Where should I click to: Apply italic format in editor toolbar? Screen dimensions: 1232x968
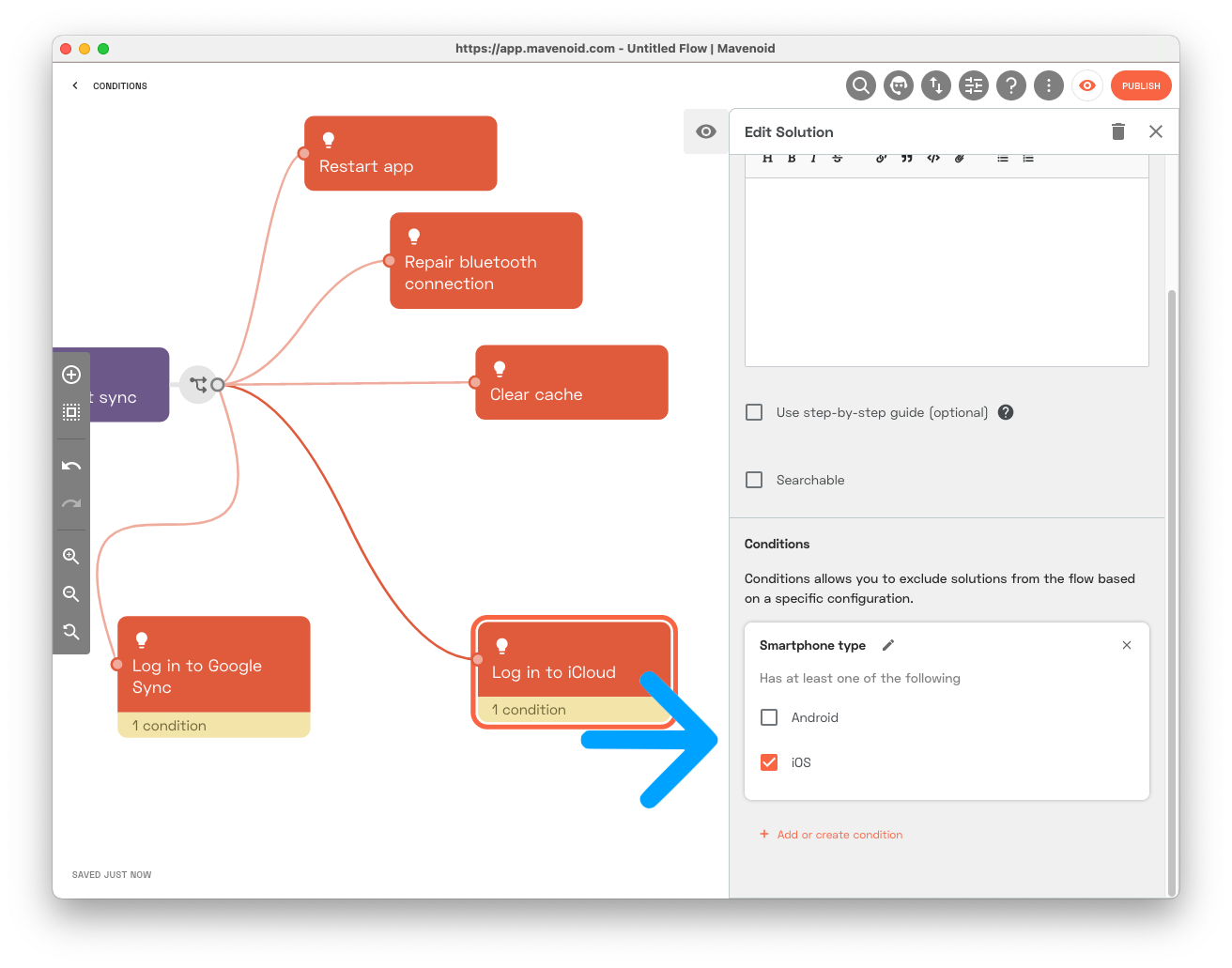coord(813,159)
